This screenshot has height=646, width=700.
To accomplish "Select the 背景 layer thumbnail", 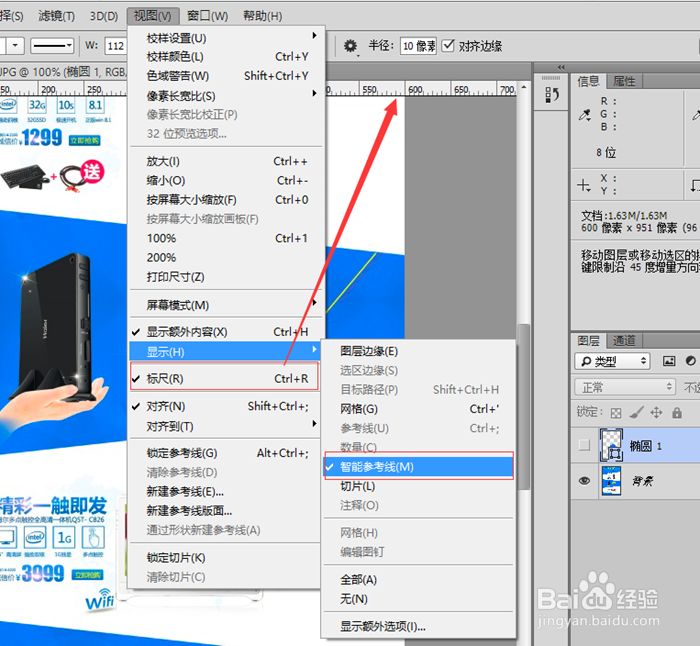I will pos(611,481).
